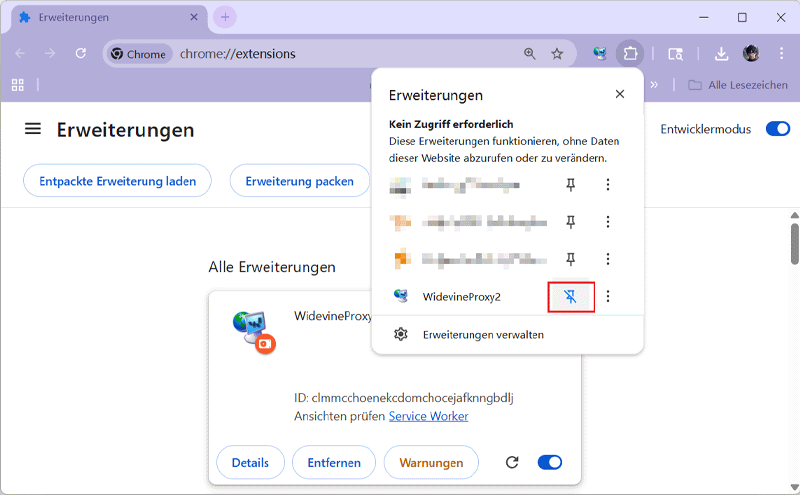The width and height of the screenshot is (800, 495).
Task: Close the Erweiterungen popup
Action: coord(619,94)
